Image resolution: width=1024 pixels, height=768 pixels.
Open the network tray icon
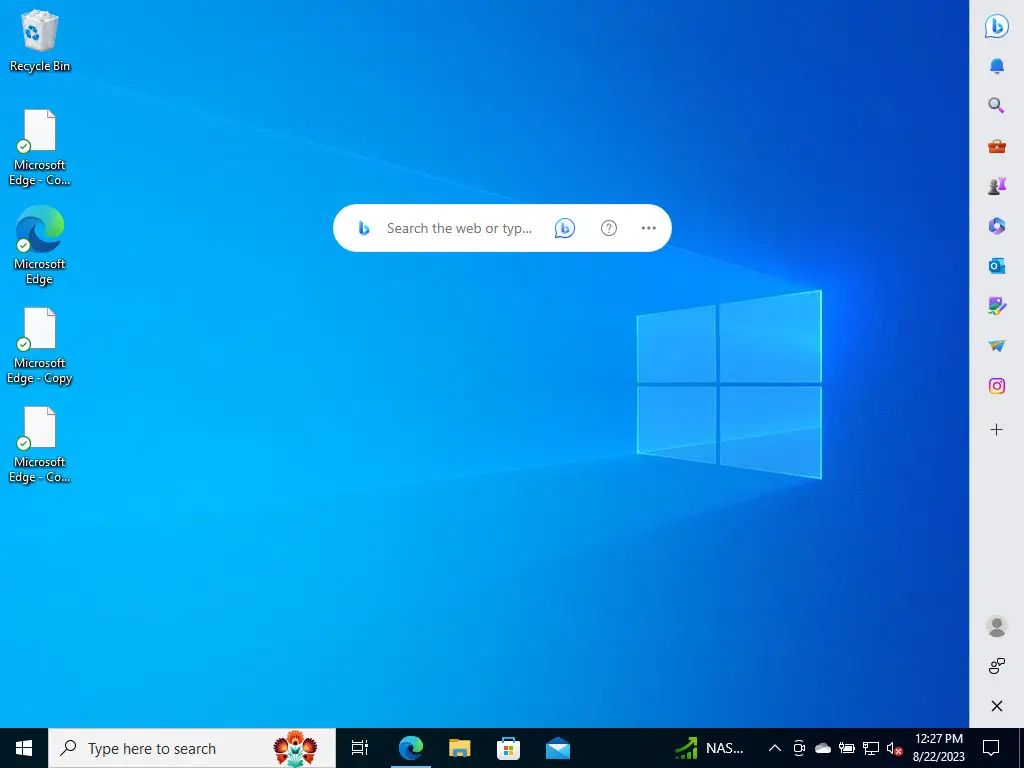pyautogui.click(x=871, y=748)
